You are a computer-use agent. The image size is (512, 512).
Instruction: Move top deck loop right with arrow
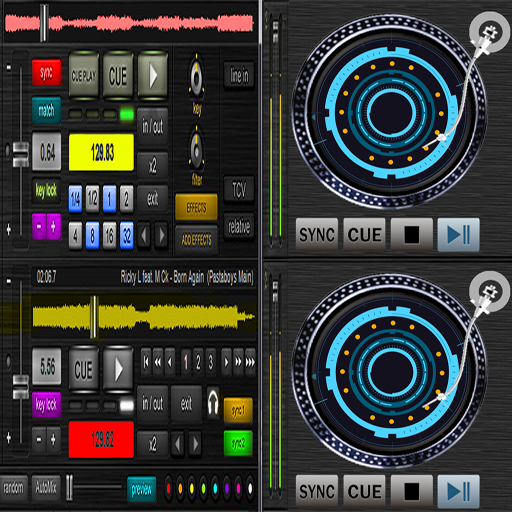[x=161, y=236]
